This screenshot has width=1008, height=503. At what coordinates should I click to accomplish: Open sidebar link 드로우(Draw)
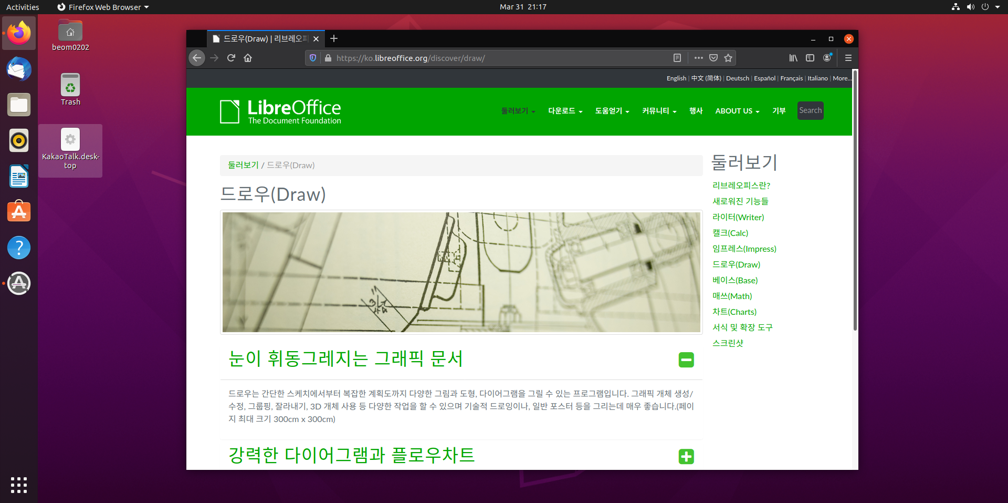tap(736, 264)
